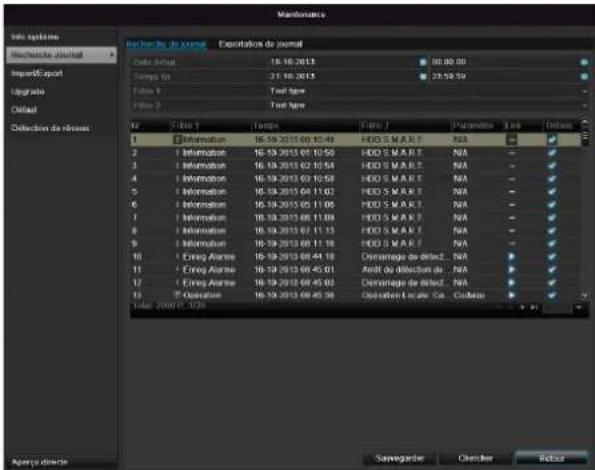The width and height of the screenshot is (595, 470).
Task: Open calendar picker for end date
Action: click(x=423, y=76)
